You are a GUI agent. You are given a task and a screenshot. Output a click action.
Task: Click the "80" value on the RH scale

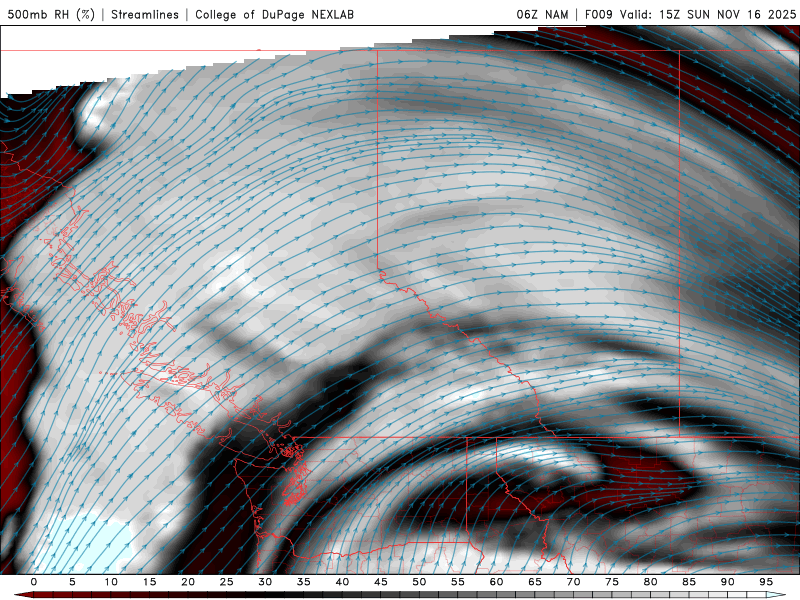(x=650, y=582)
